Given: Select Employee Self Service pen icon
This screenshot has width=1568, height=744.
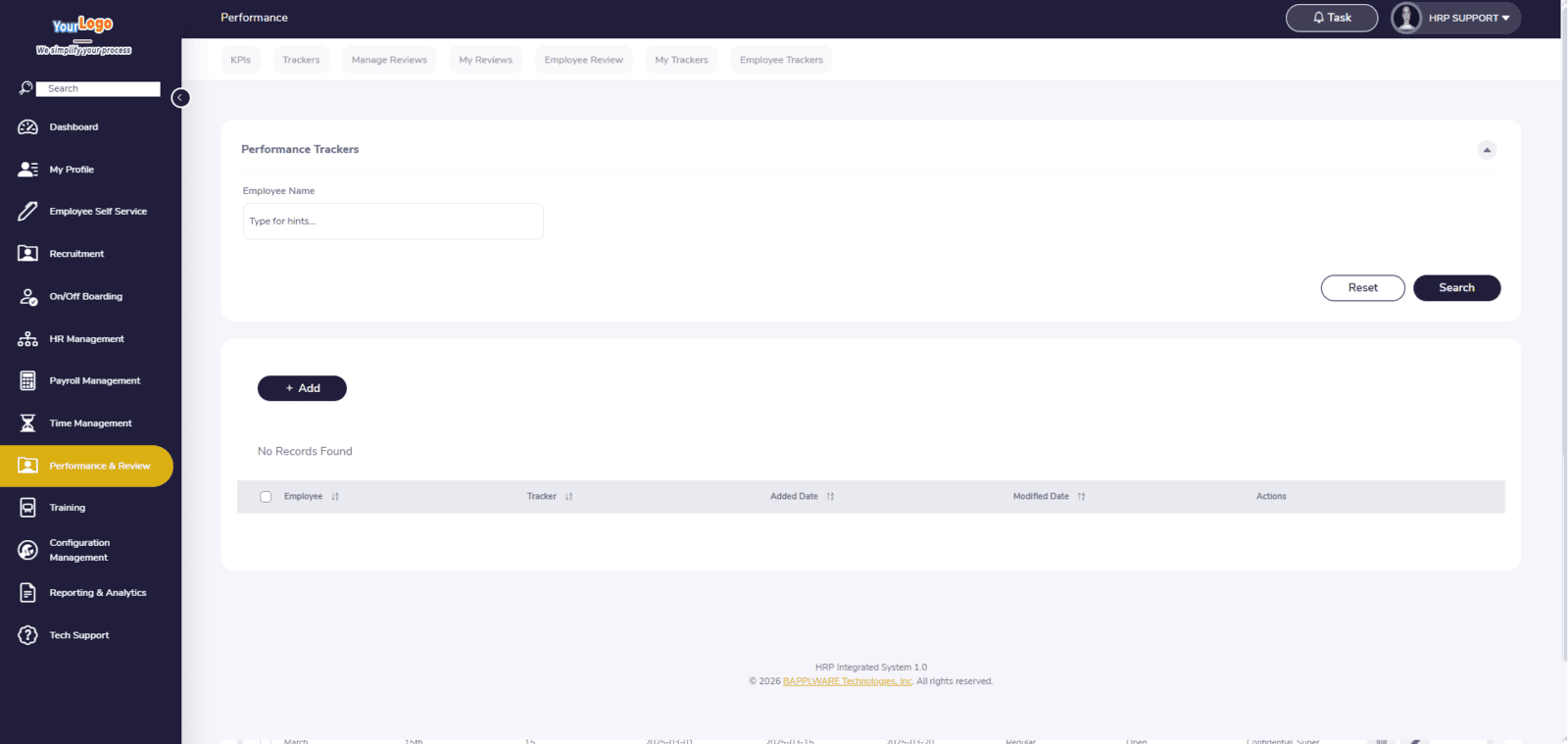Looking at the screenshot, I should click(27, 211).
